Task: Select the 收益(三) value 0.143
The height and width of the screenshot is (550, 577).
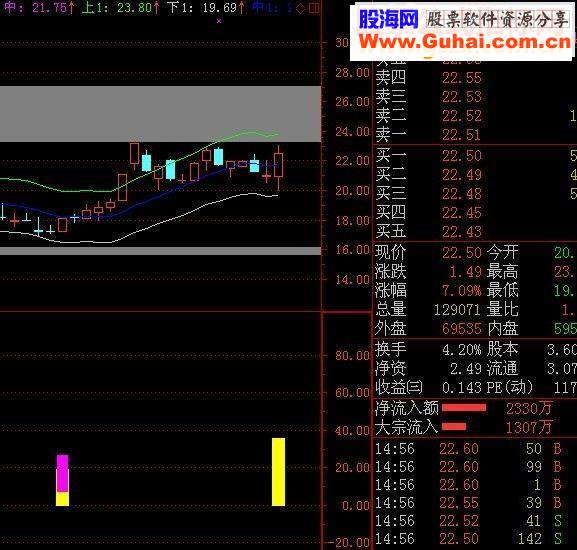Action: pyautogui.click(x=461, y=388)
